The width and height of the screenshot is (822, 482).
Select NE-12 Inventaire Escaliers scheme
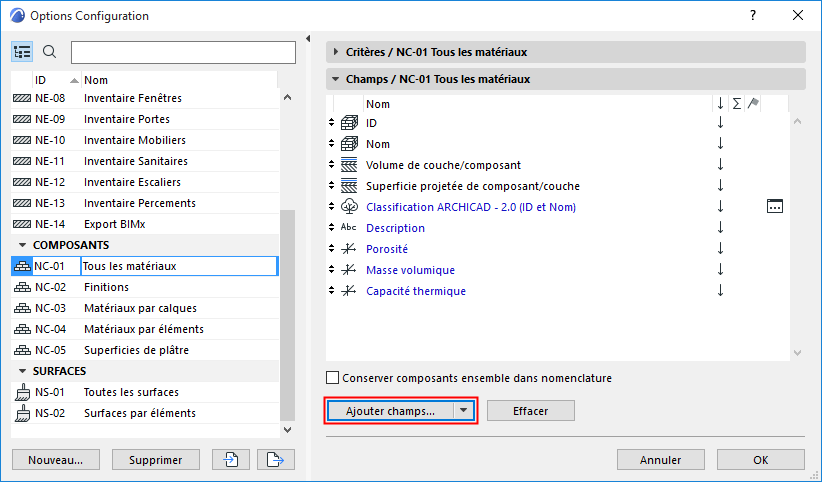(145, 182)
